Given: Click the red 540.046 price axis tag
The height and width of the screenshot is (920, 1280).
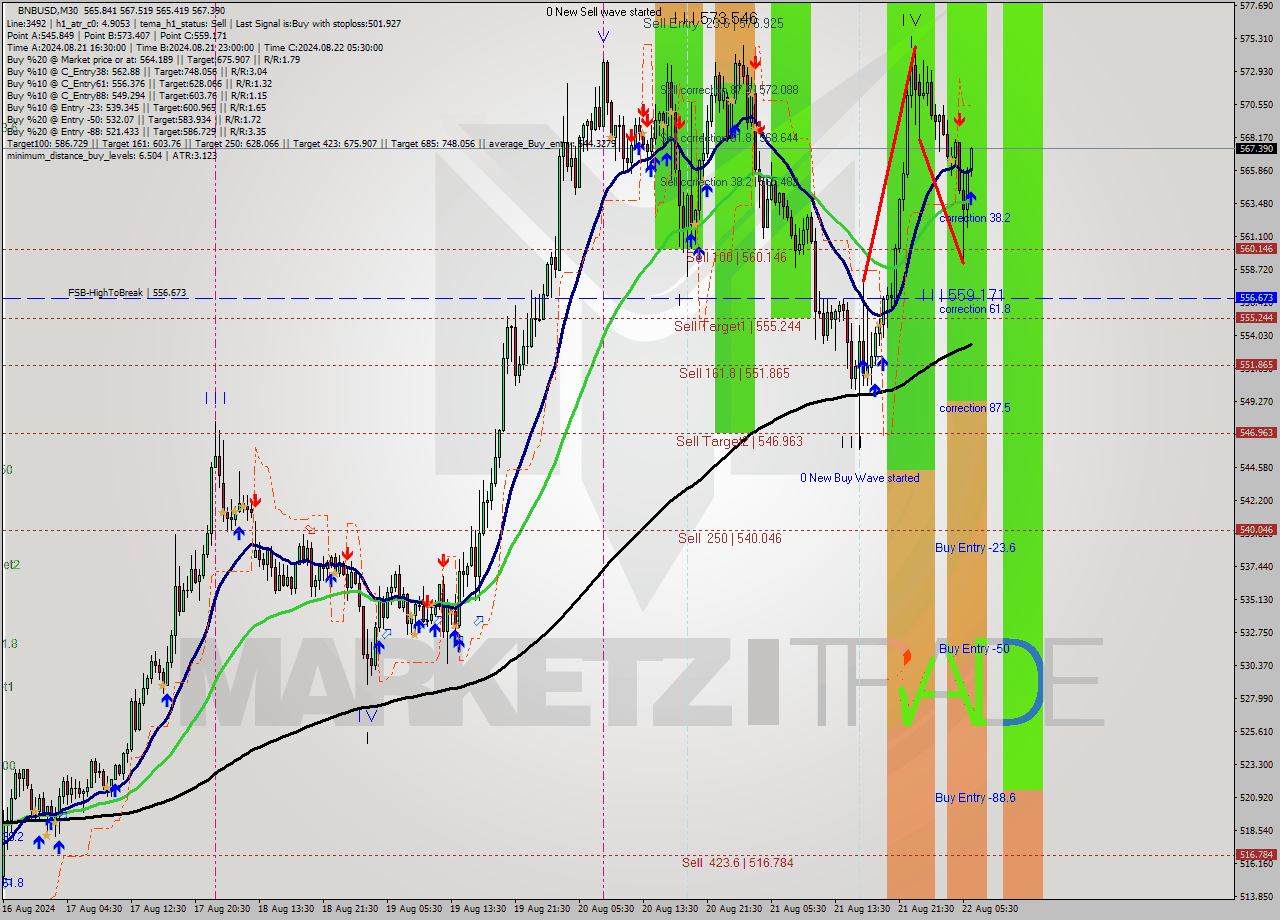Looking at the screenshot, I should (1256, 530).
